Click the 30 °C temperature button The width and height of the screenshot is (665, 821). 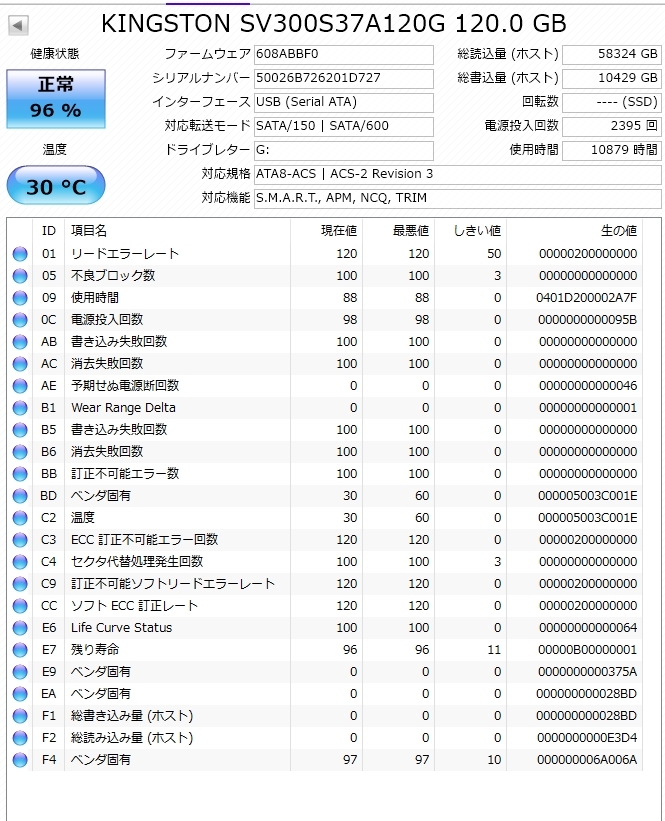(56, 186)
